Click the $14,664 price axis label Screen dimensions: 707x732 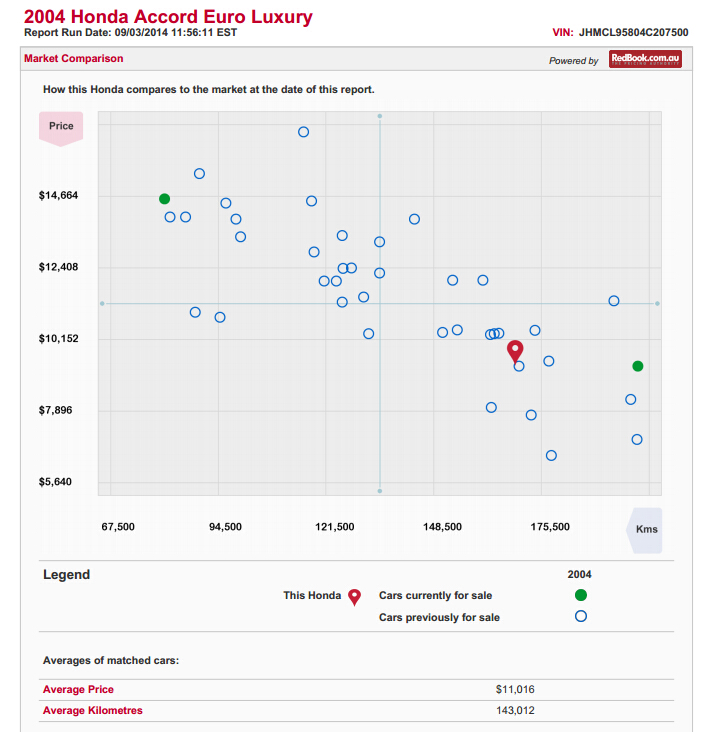pos(58,196)
